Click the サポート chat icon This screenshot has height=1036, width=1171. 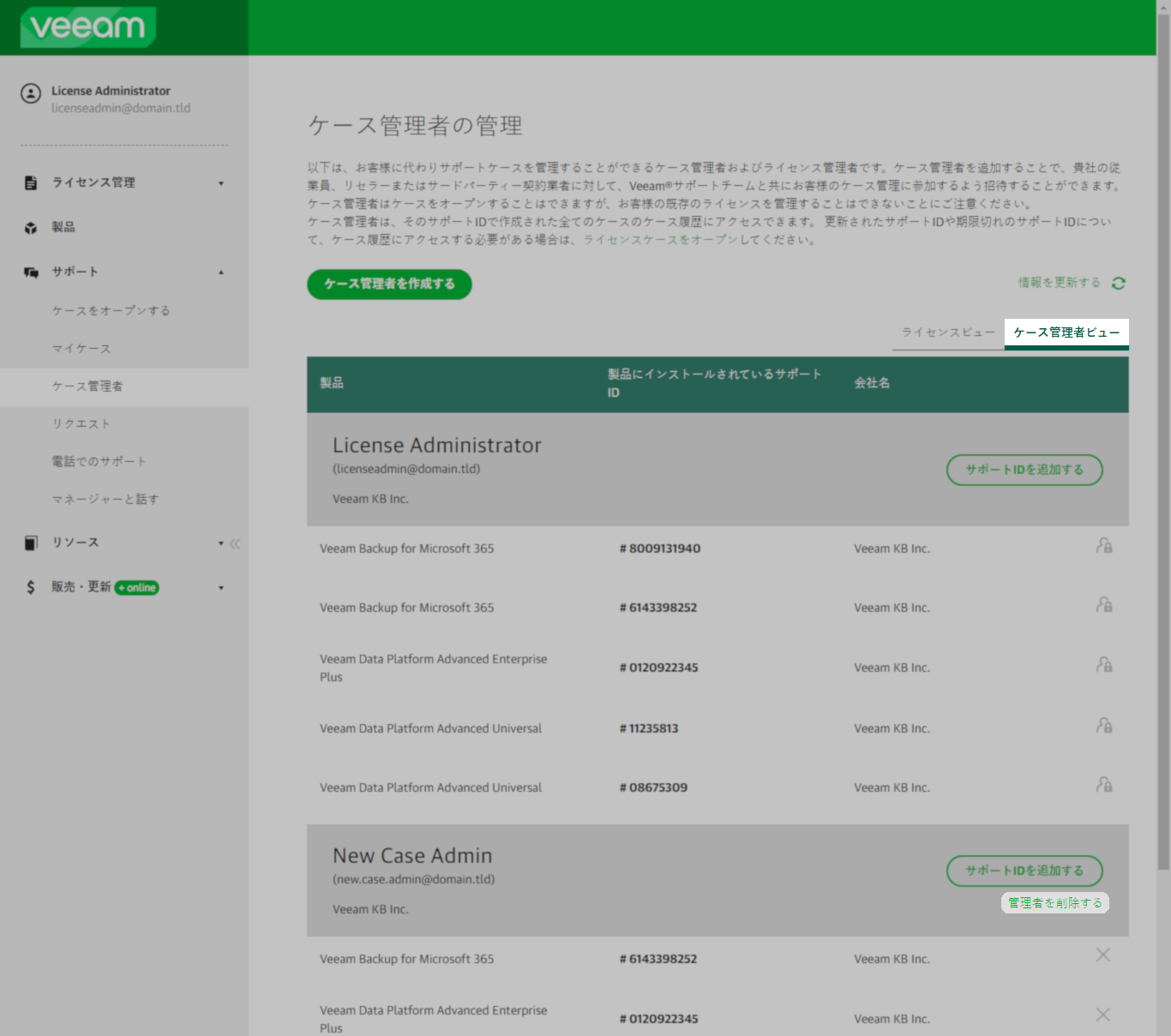pos(31,272)
